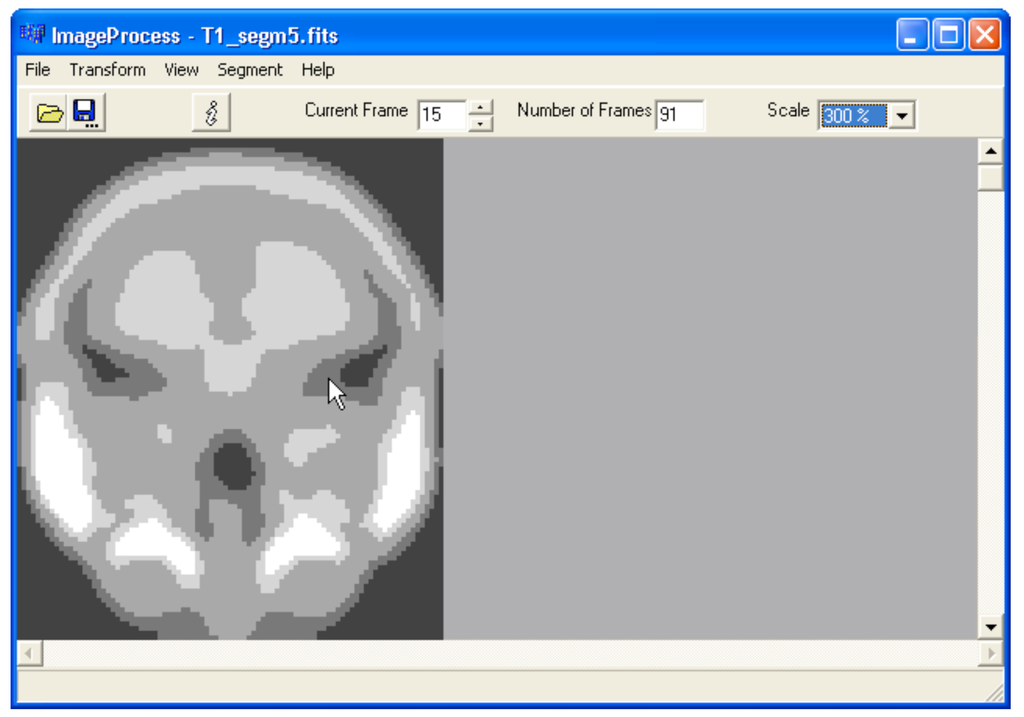Click the Save floppy disk icon

coord(85,113)
